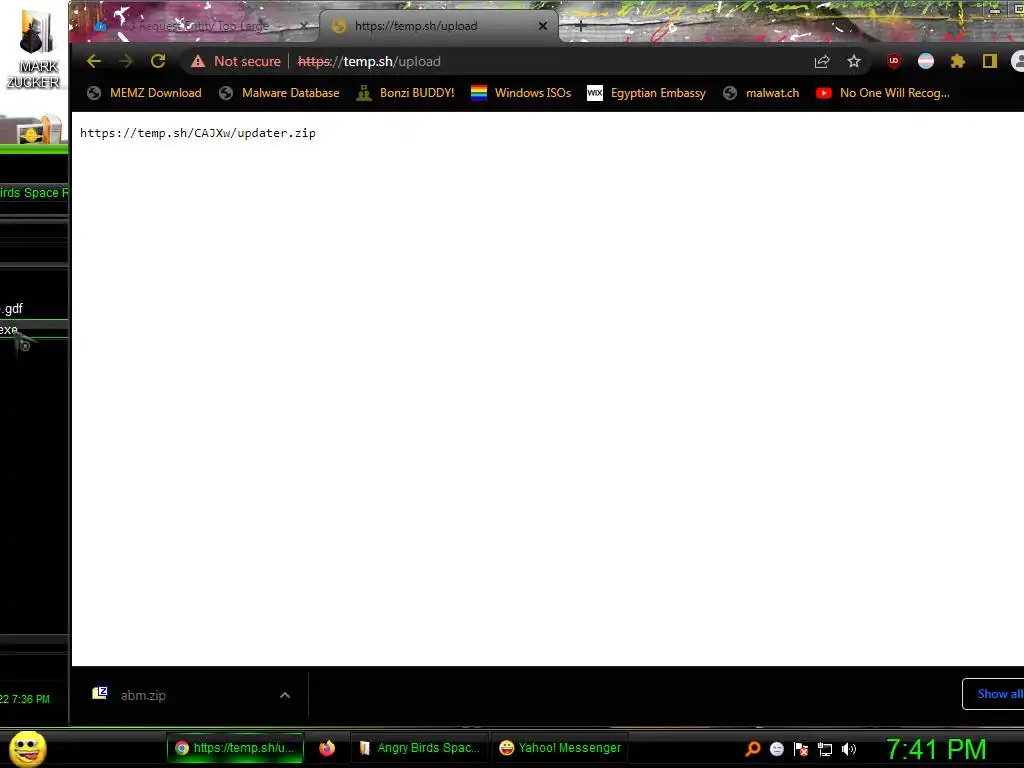Open Yahoo! Messenger from the taskbar

560,748
